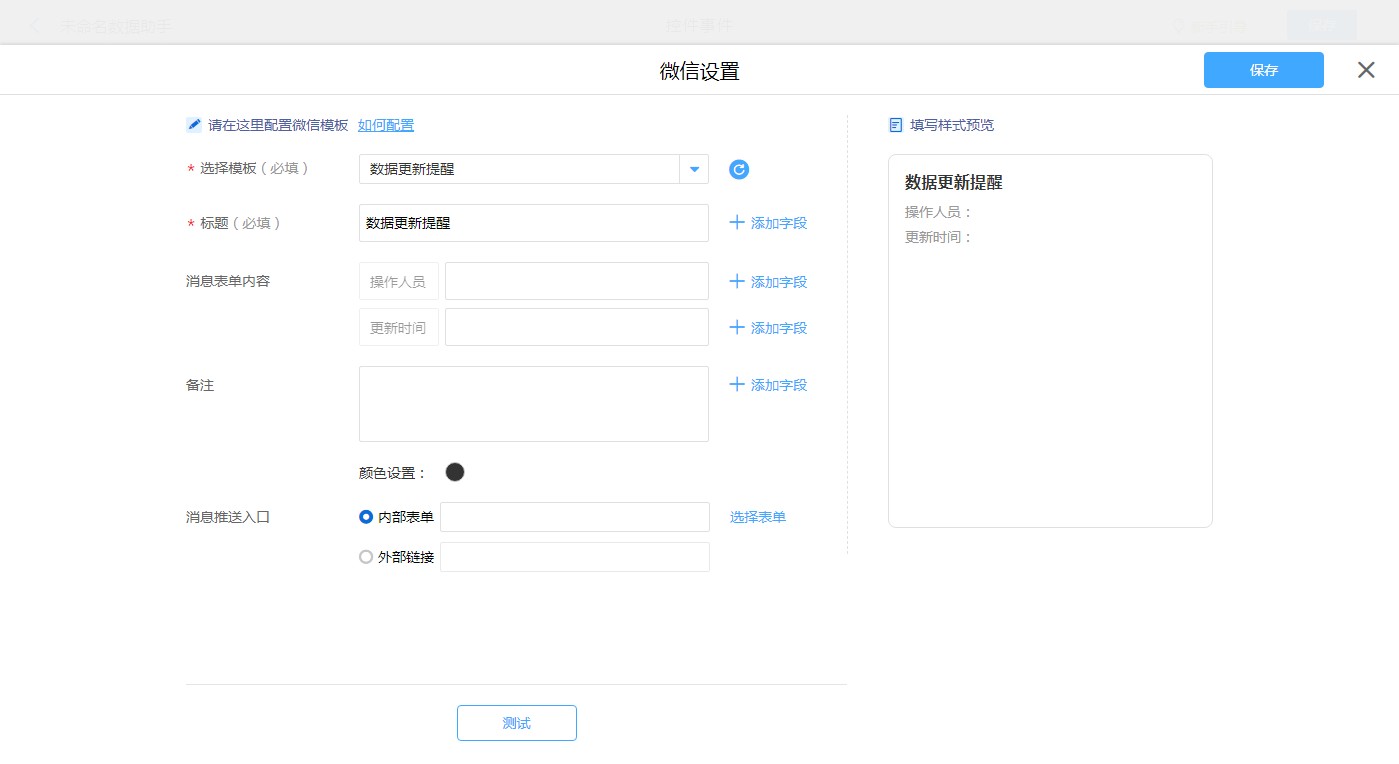Open the 如何配置 help link

(386, 125)
